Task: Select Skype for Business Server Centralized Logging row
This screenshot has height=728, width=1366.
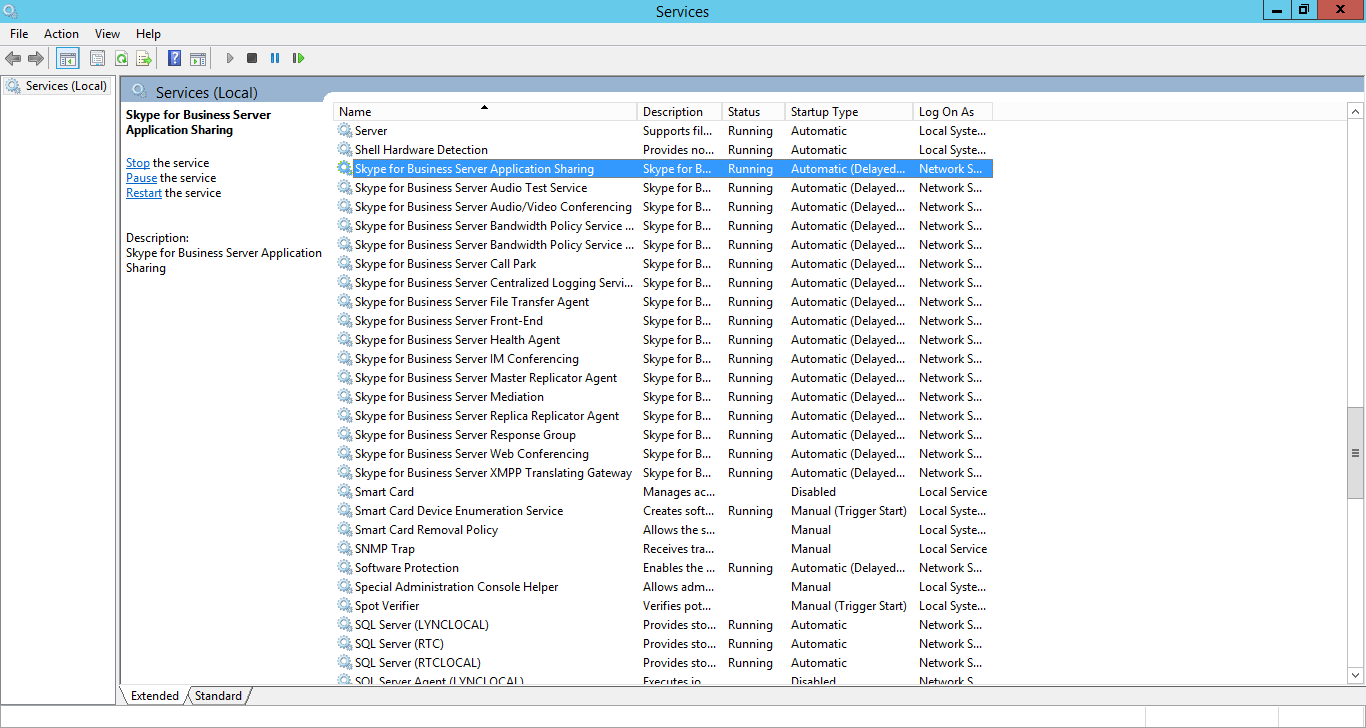Action: point(663,283)
